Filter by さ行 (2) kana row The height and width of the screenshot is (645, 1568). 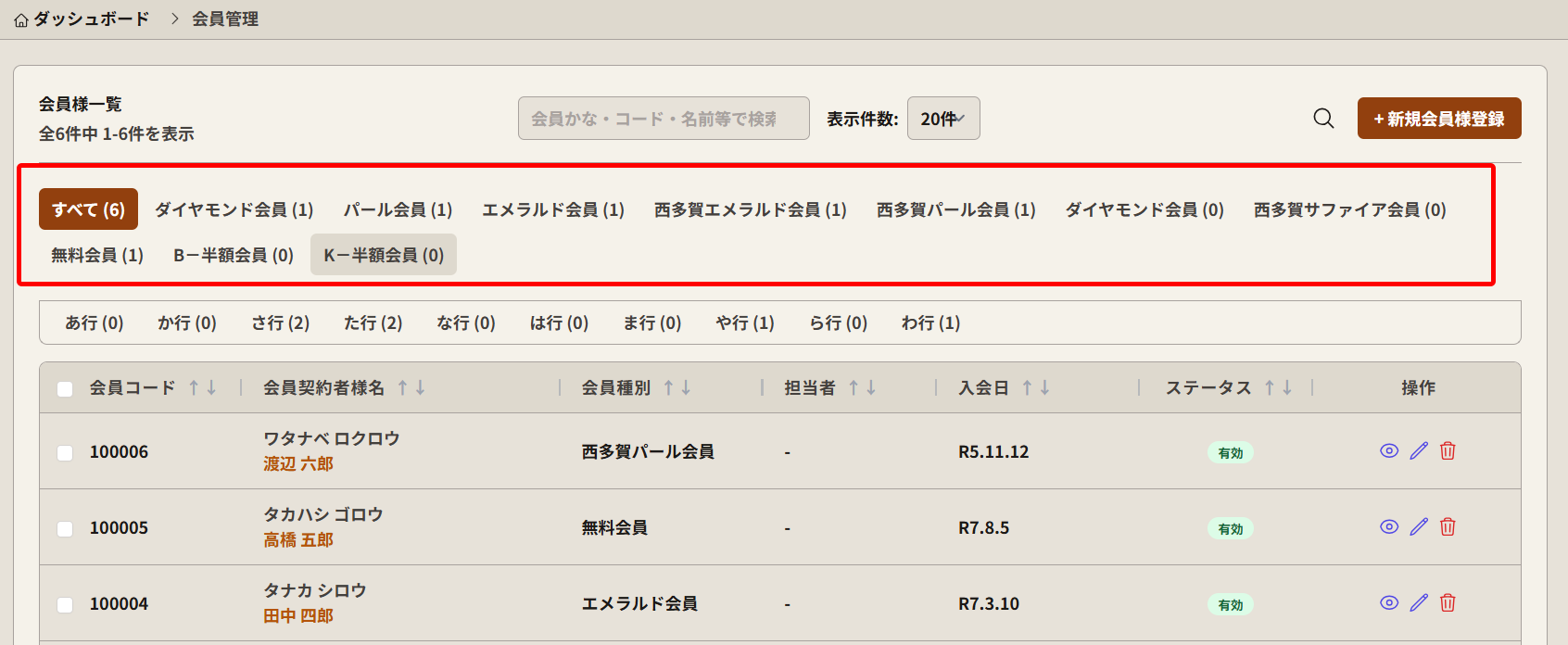(x=280, y=323)
